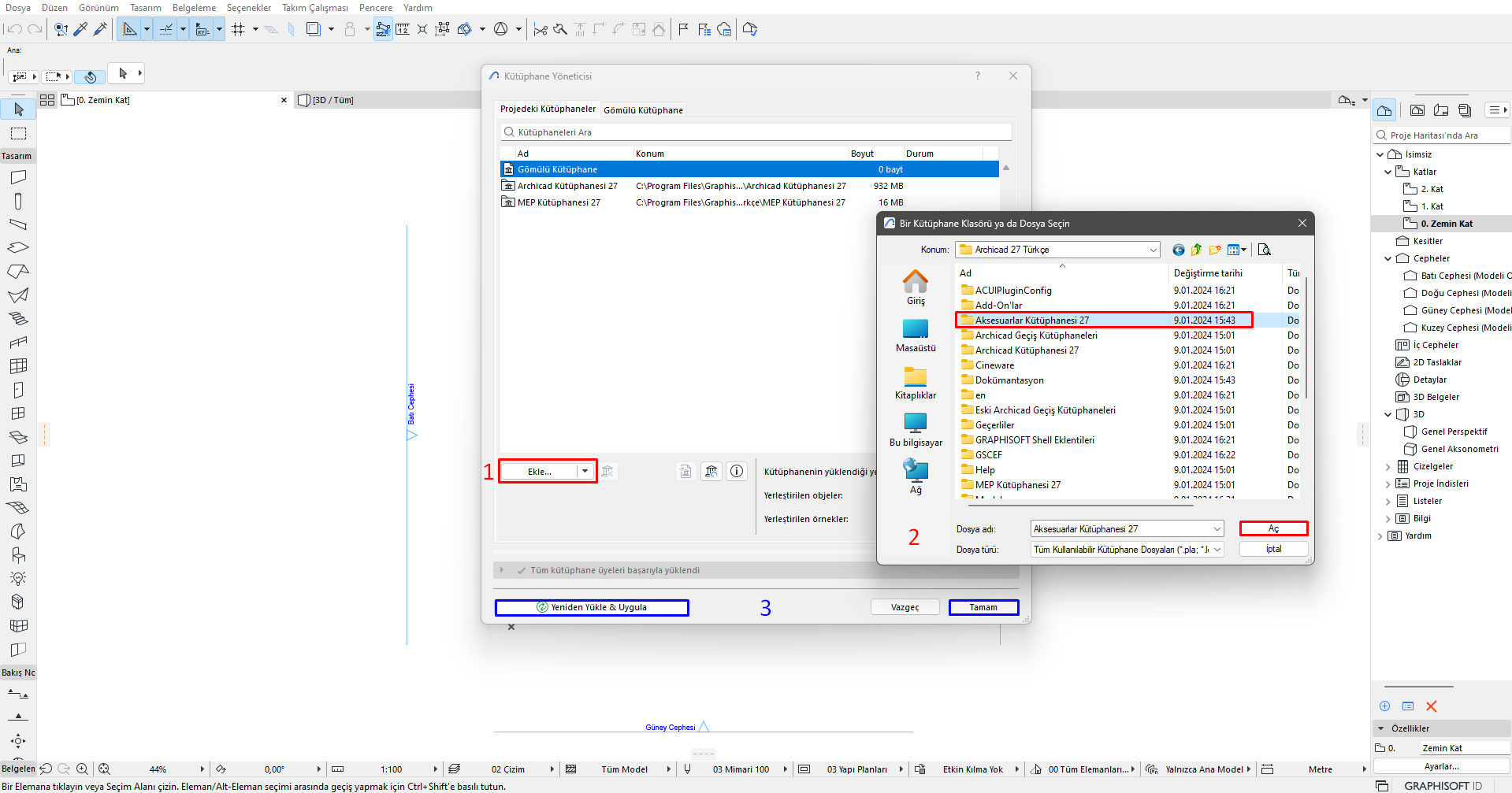Open the Konum location dropdown
The height and width of the screenshot is (793, 1512).
coord(1153,250)
